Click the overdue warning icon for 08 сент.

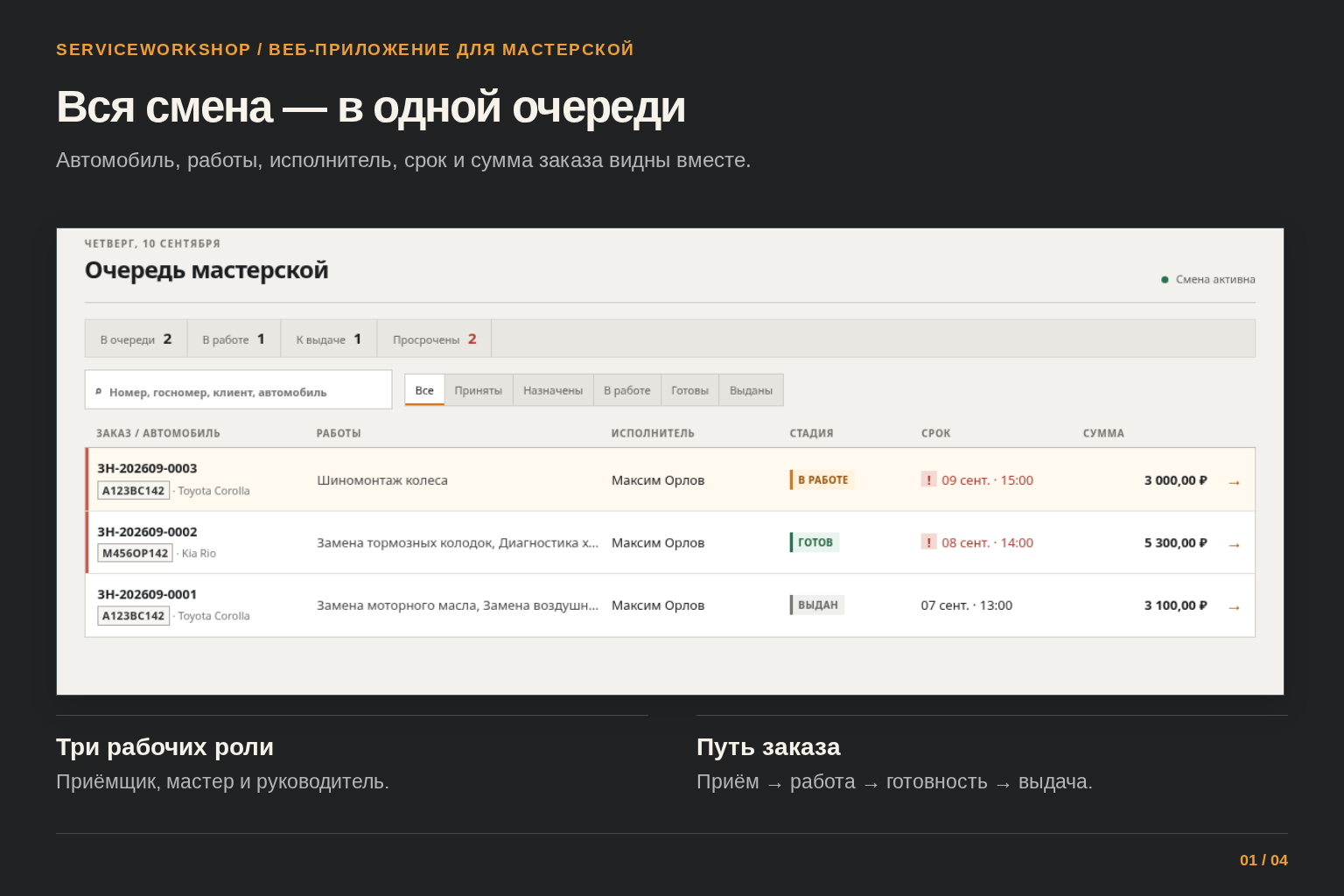(x=928, y=542)
